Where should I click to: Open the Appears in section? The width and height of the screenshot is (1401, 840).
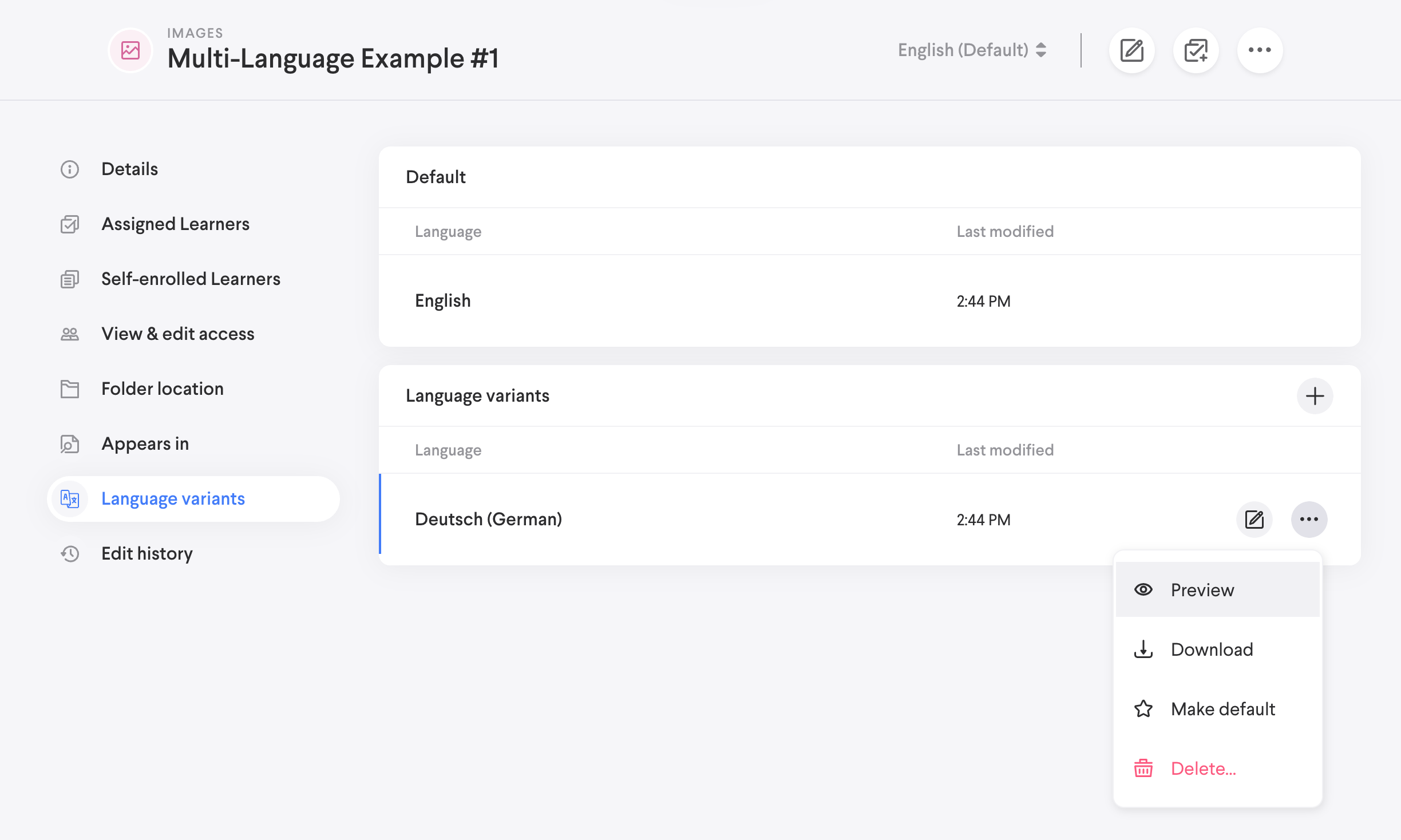[x=145, y=444]
